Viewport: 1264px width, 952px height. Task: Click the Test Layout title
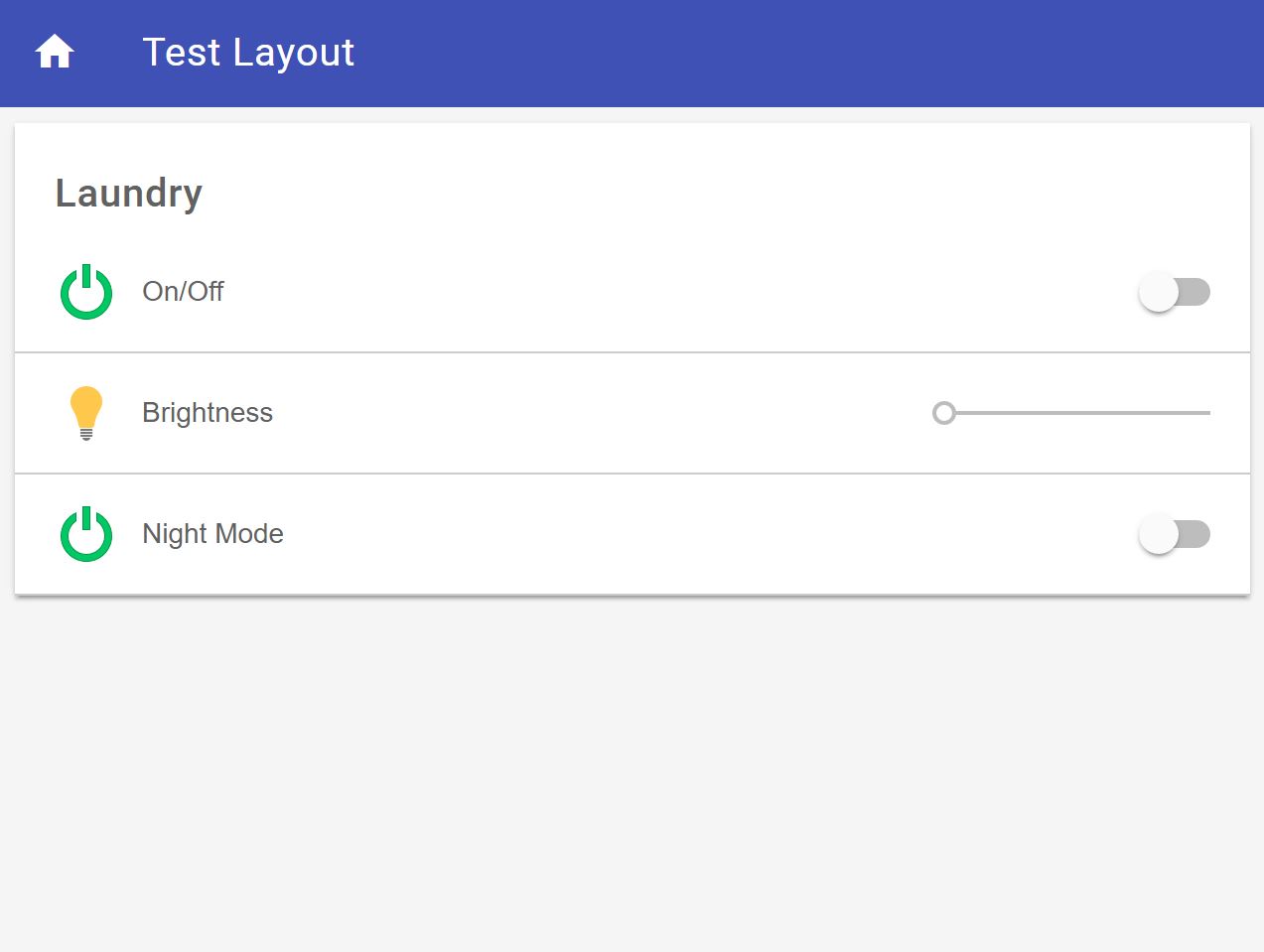(248, 53)
